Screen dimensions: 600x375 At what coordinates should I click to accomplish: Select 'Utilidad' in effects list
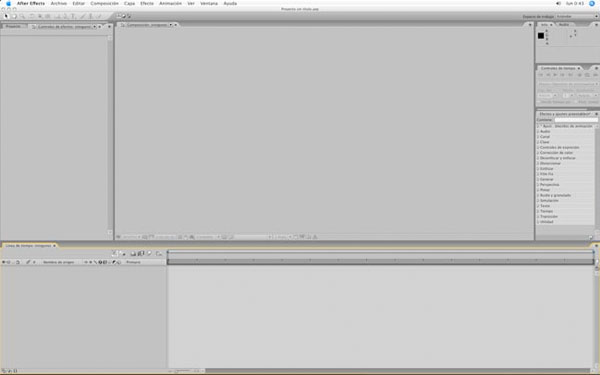coord(546,222)
